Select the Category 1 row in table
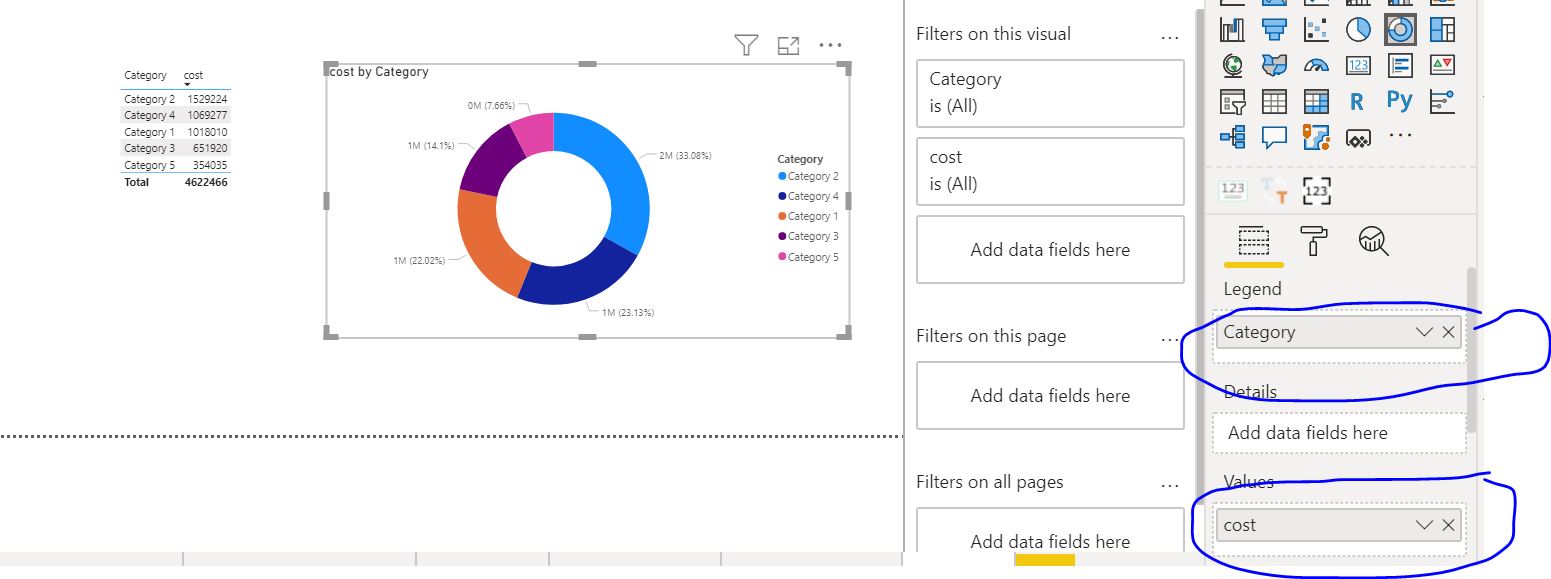 (x=176, y=132)
